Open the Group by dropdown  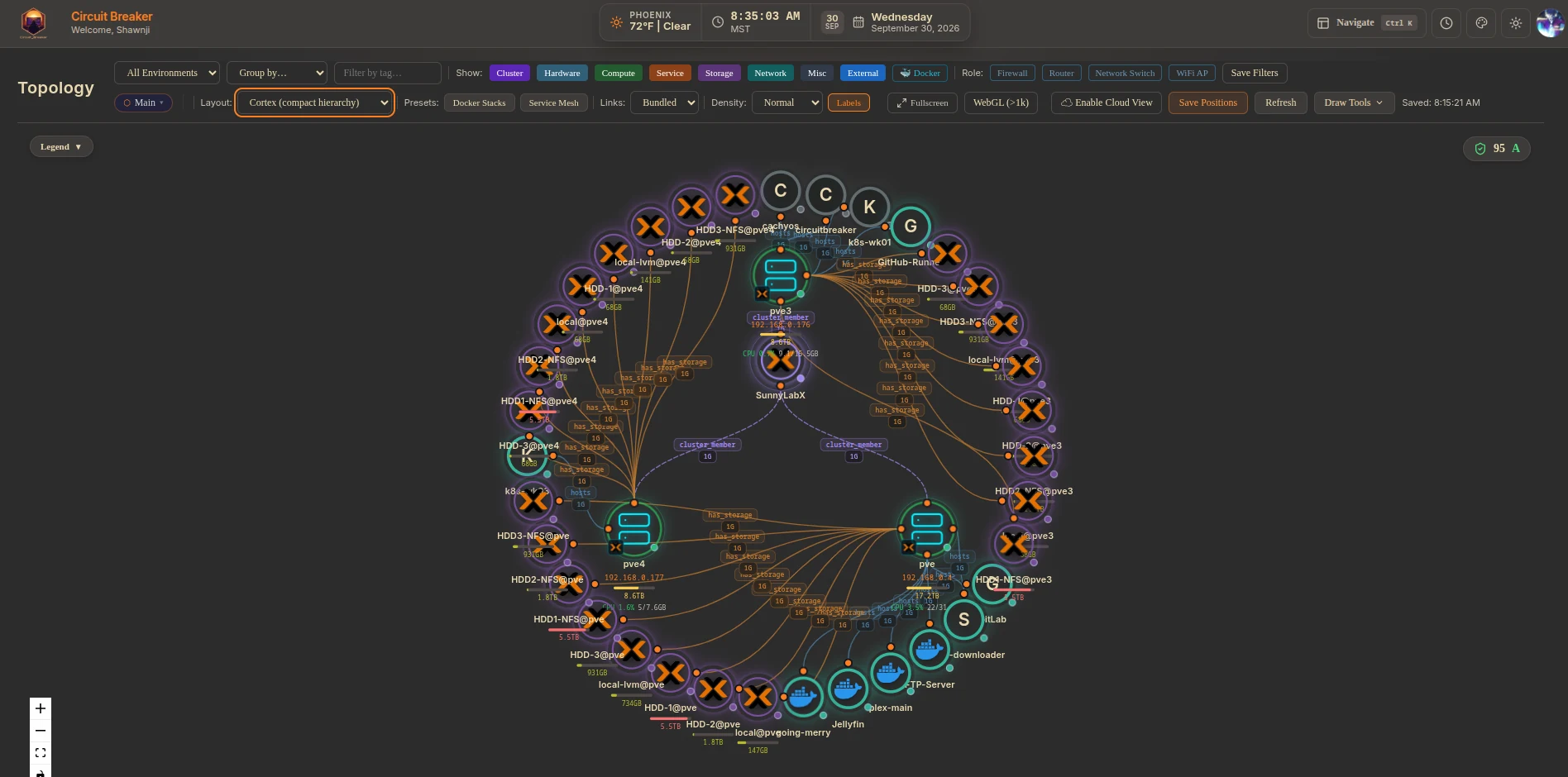pos(277,73)
